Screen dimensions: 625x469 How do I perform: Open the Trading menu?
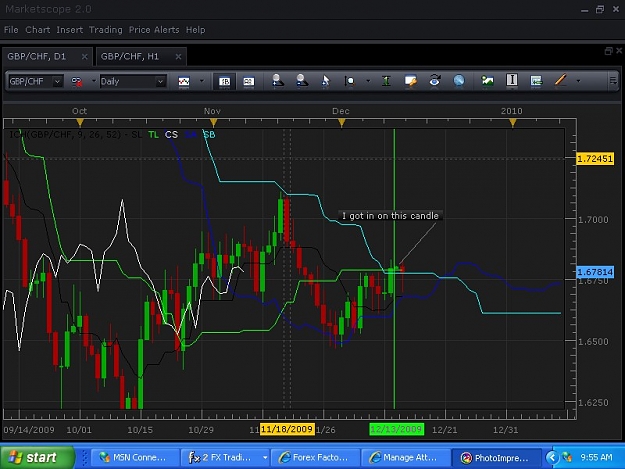tap(106, 30)
